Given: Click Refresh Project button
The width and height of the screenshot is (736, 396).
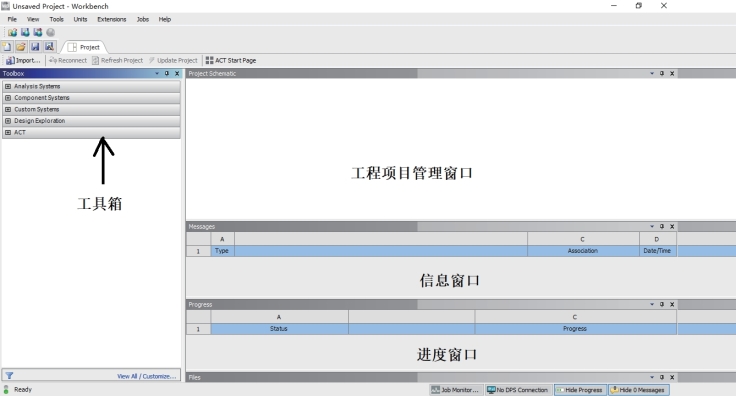Looking at the screenshot, I should (118, 61).
